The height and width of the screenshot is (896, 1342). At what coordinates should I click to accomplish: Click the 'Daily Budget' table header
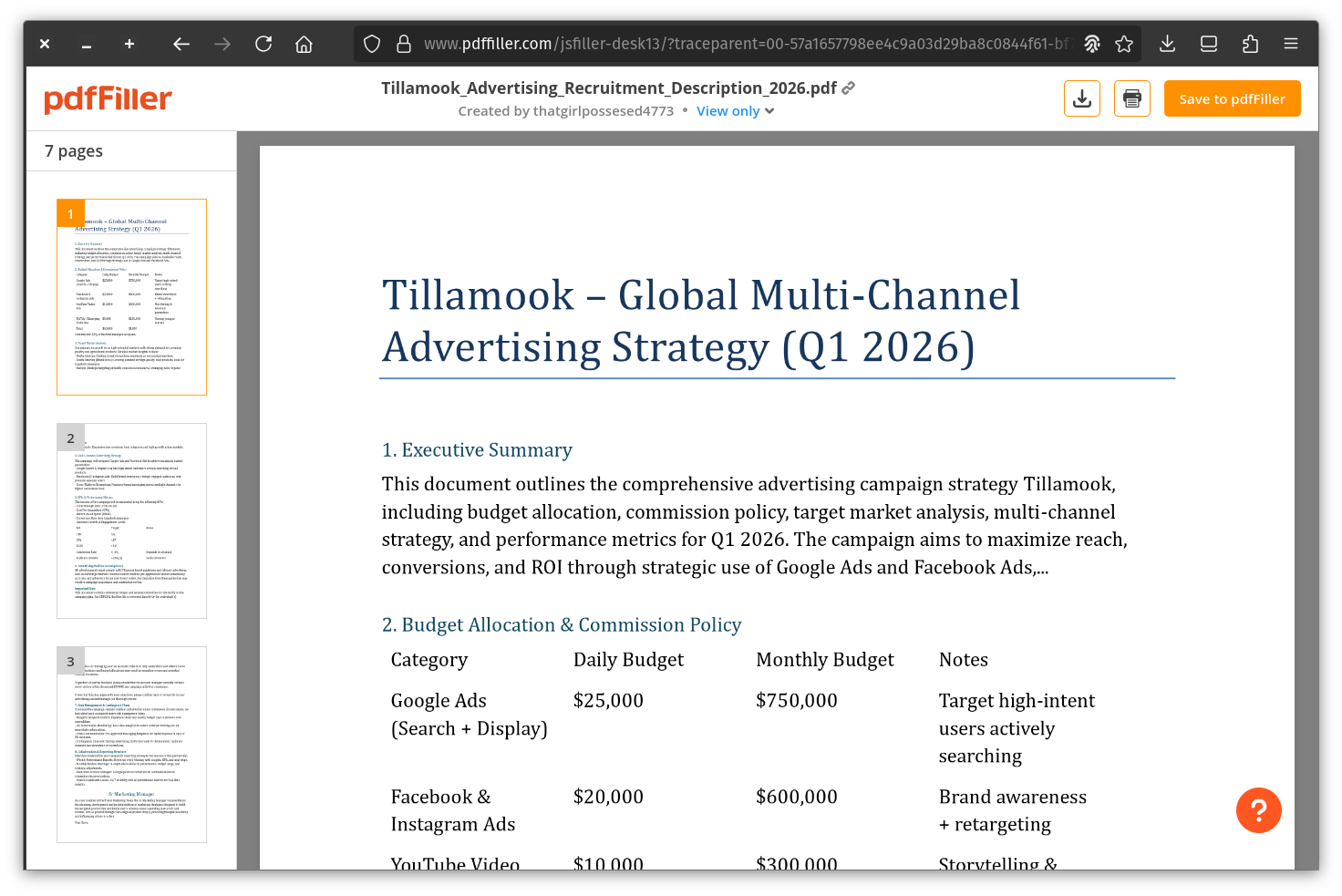[628, 660]
